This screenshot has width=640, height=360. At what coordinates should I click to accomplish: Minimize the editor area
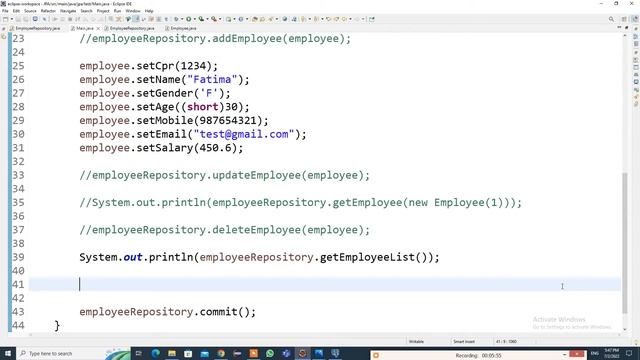pos(619,27)
